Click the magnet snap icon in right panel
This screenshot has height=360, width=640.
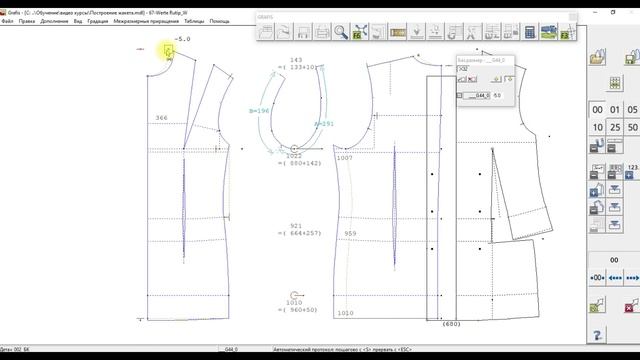click(597, 146)
